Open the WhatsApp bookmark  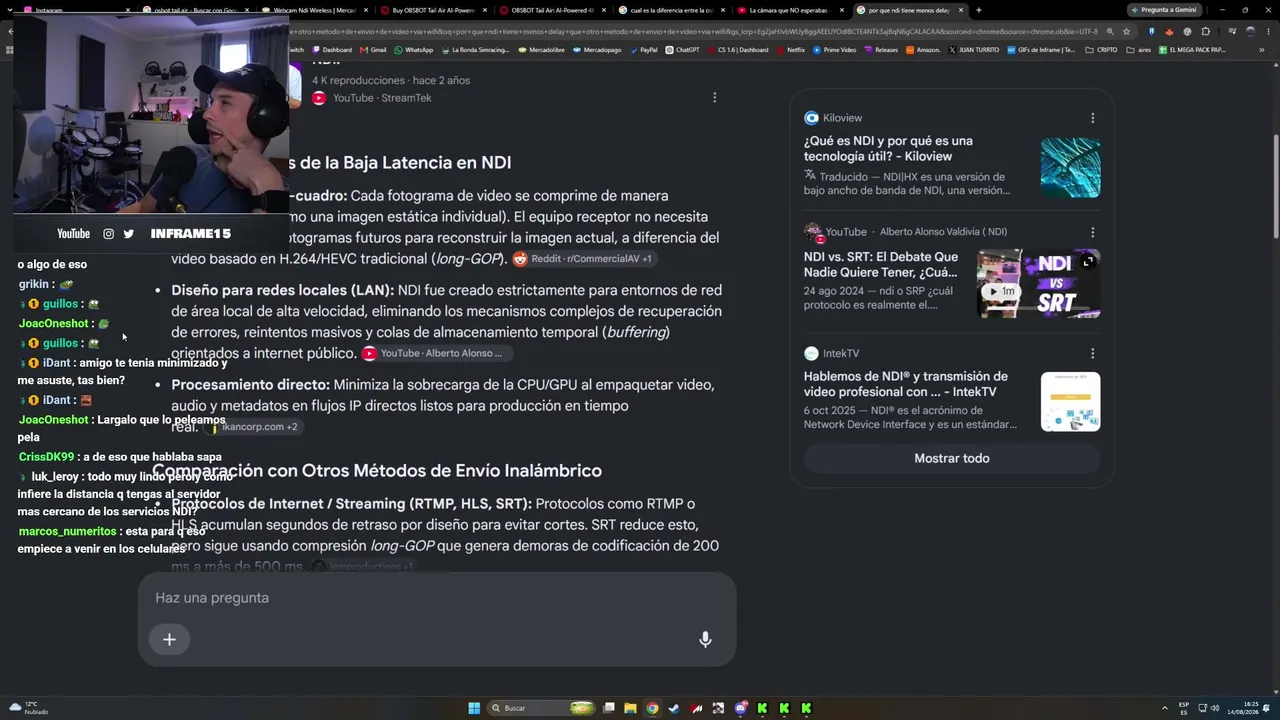click(414, 49)
